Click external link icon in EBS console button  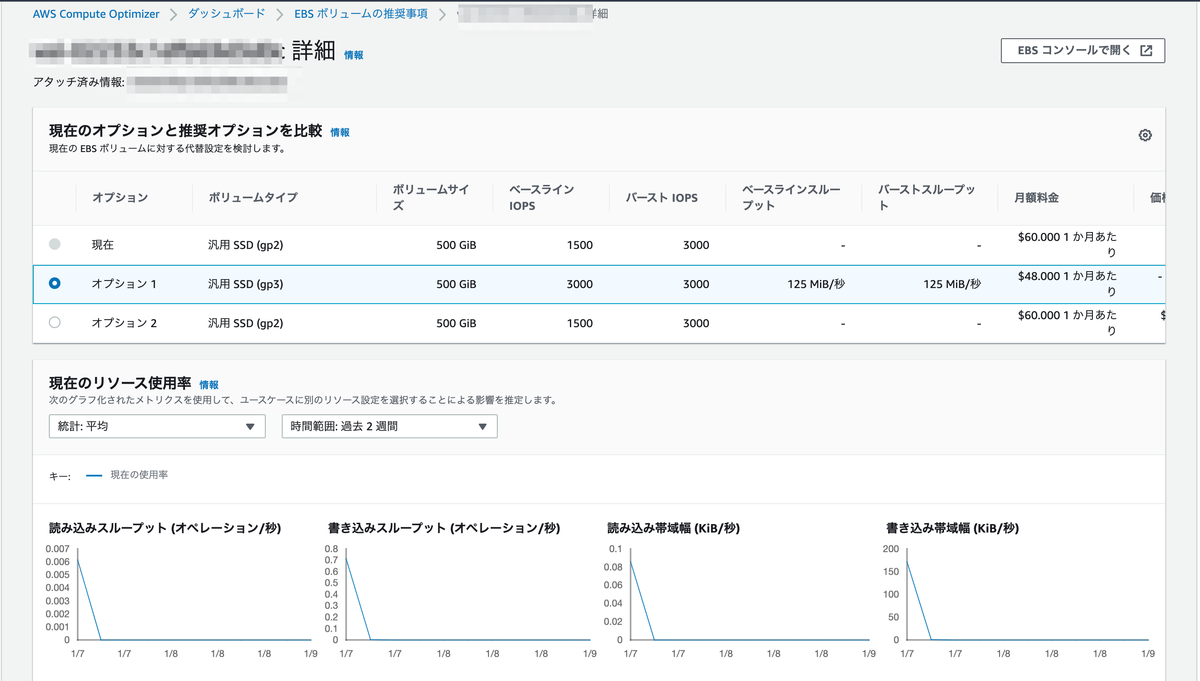tap(1146, 51)
